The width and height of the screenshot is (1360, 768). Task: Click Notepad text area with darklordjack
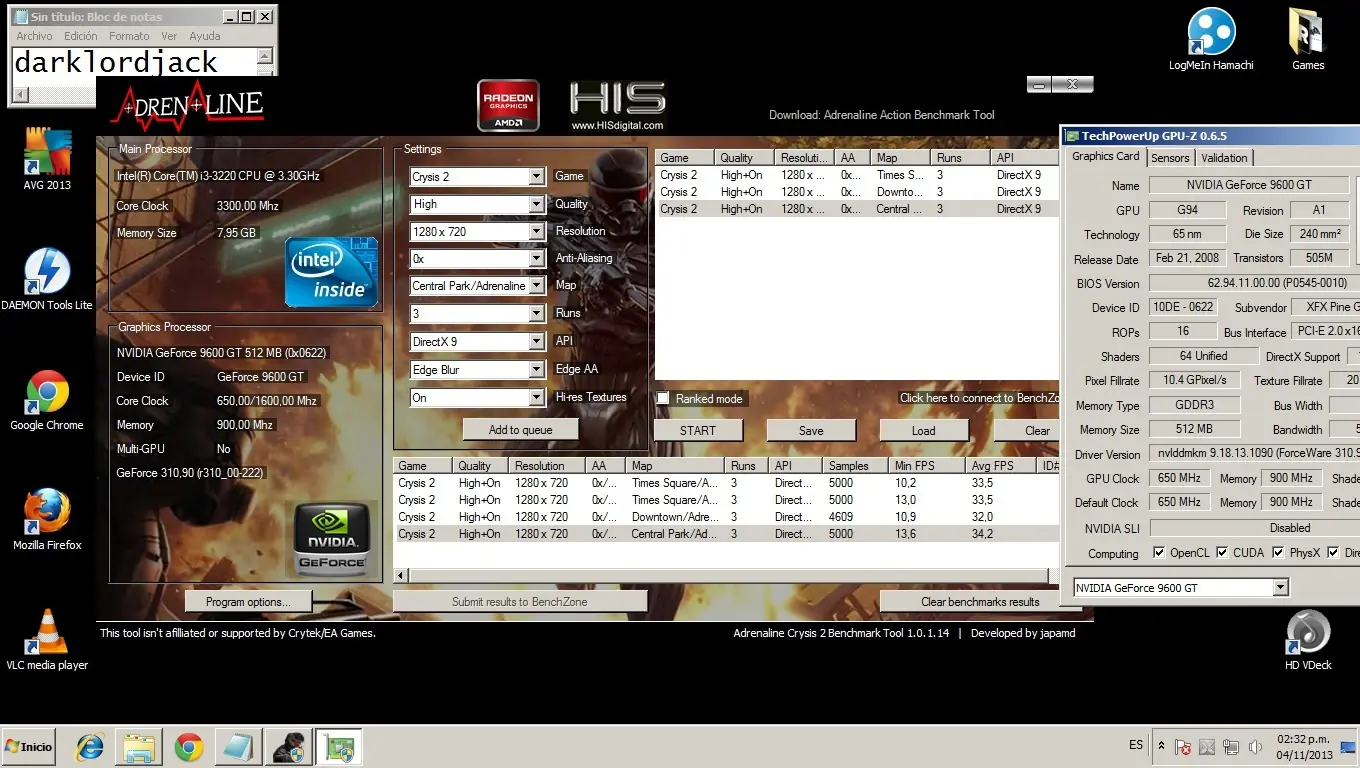coord(135,62)
